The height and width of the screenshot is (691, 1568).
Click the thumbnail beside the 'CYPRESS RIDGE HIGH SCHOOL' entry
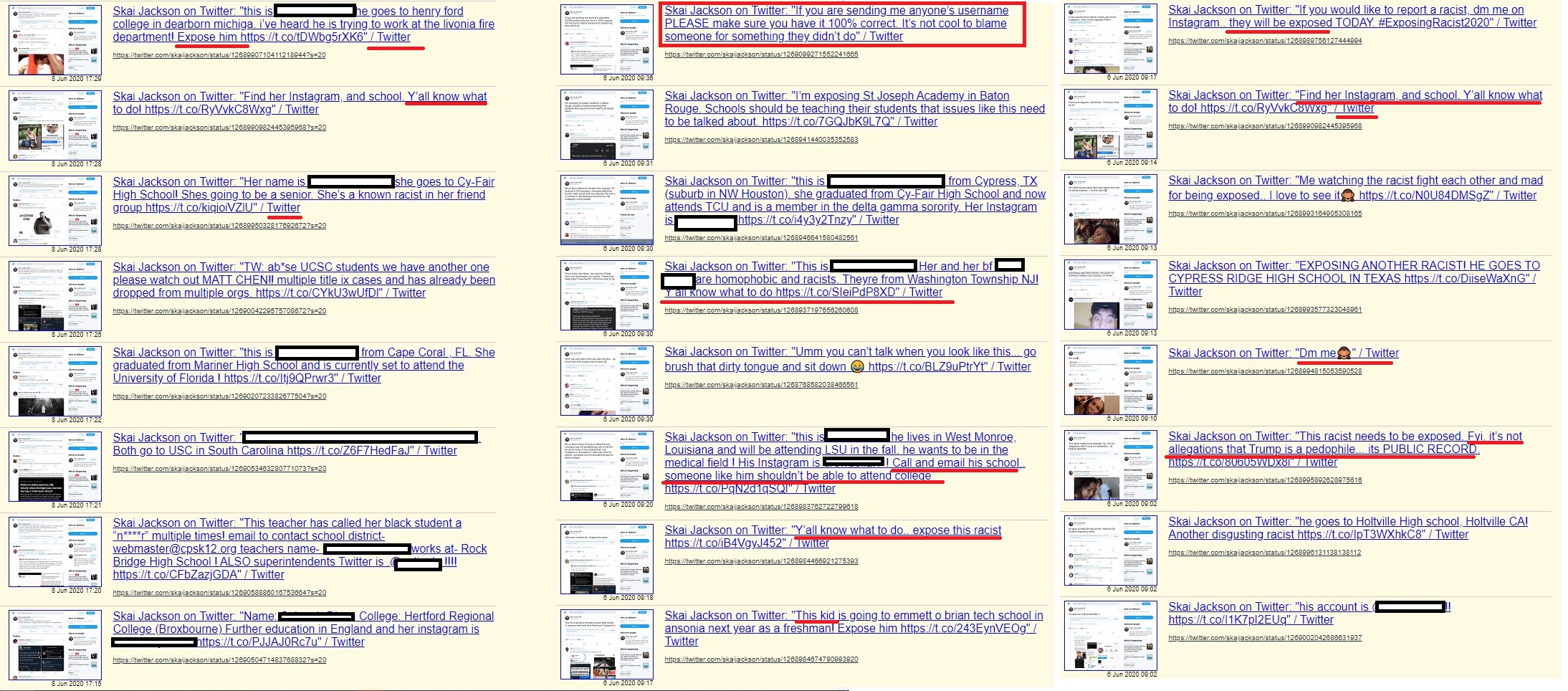(x=1111, y=294)
